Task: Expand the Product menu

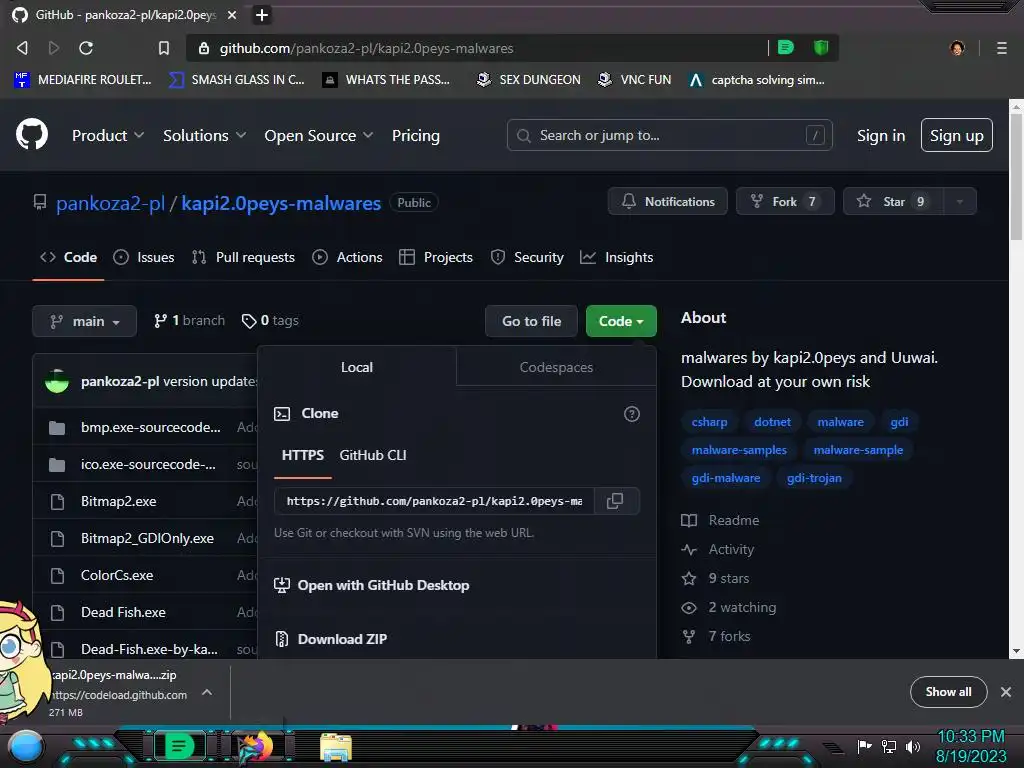Action: pyautogui.click(x=108, y=135)
